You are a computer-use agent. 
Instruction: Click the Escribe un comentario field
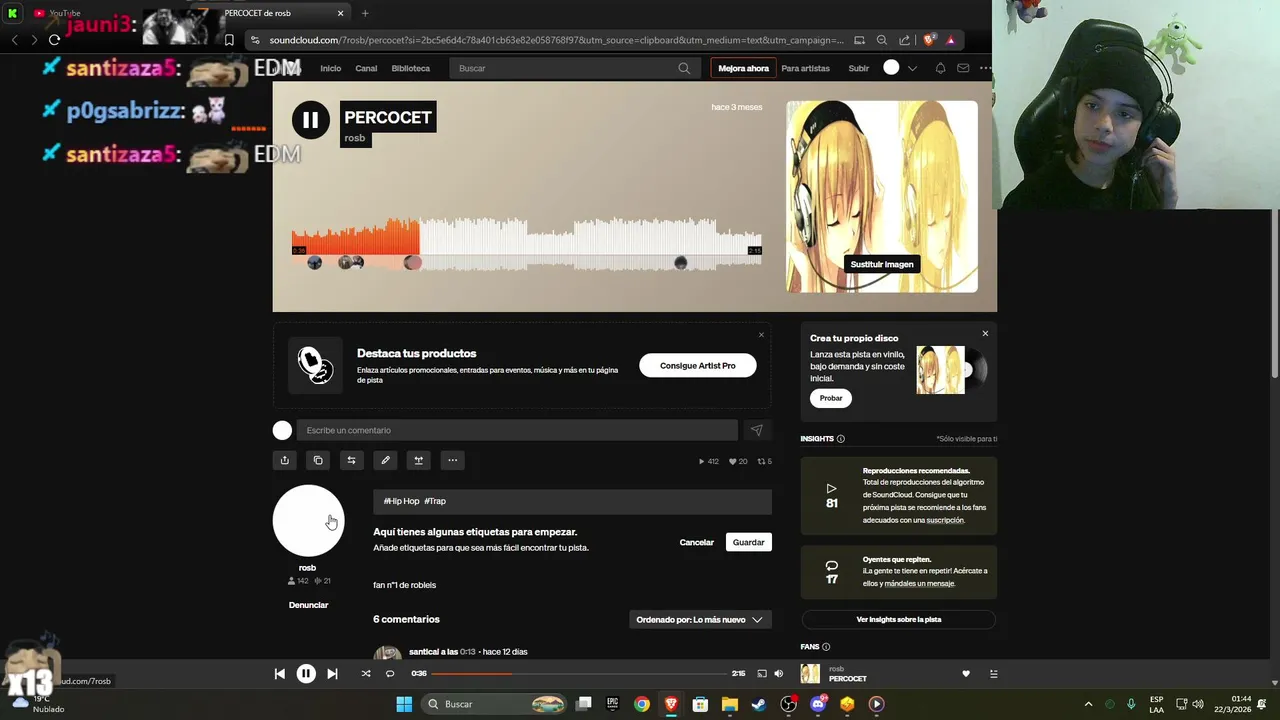[x=517, y=430]
